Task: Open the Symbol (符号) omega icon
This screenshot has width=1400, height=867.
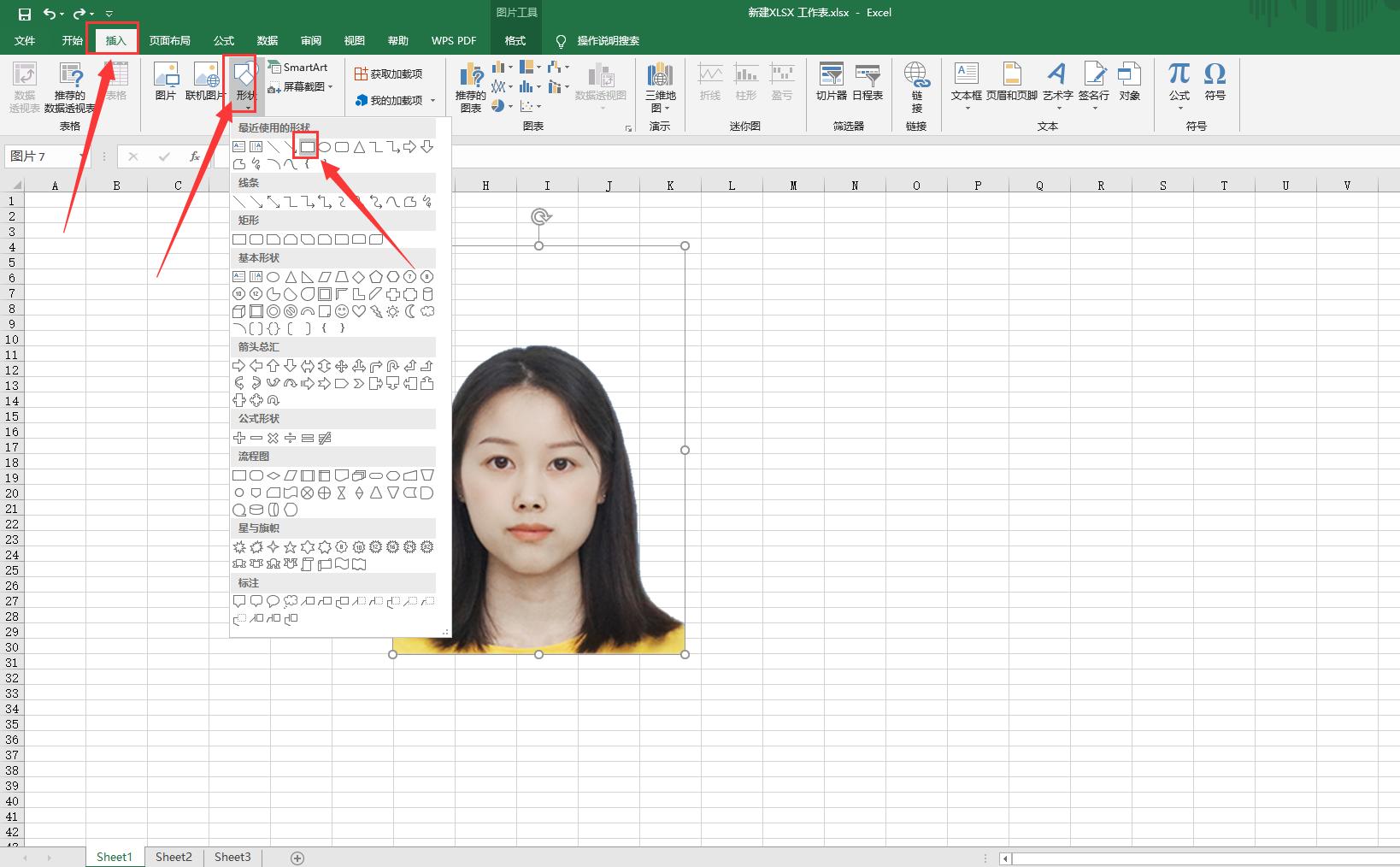Action: click(1215, 82)
